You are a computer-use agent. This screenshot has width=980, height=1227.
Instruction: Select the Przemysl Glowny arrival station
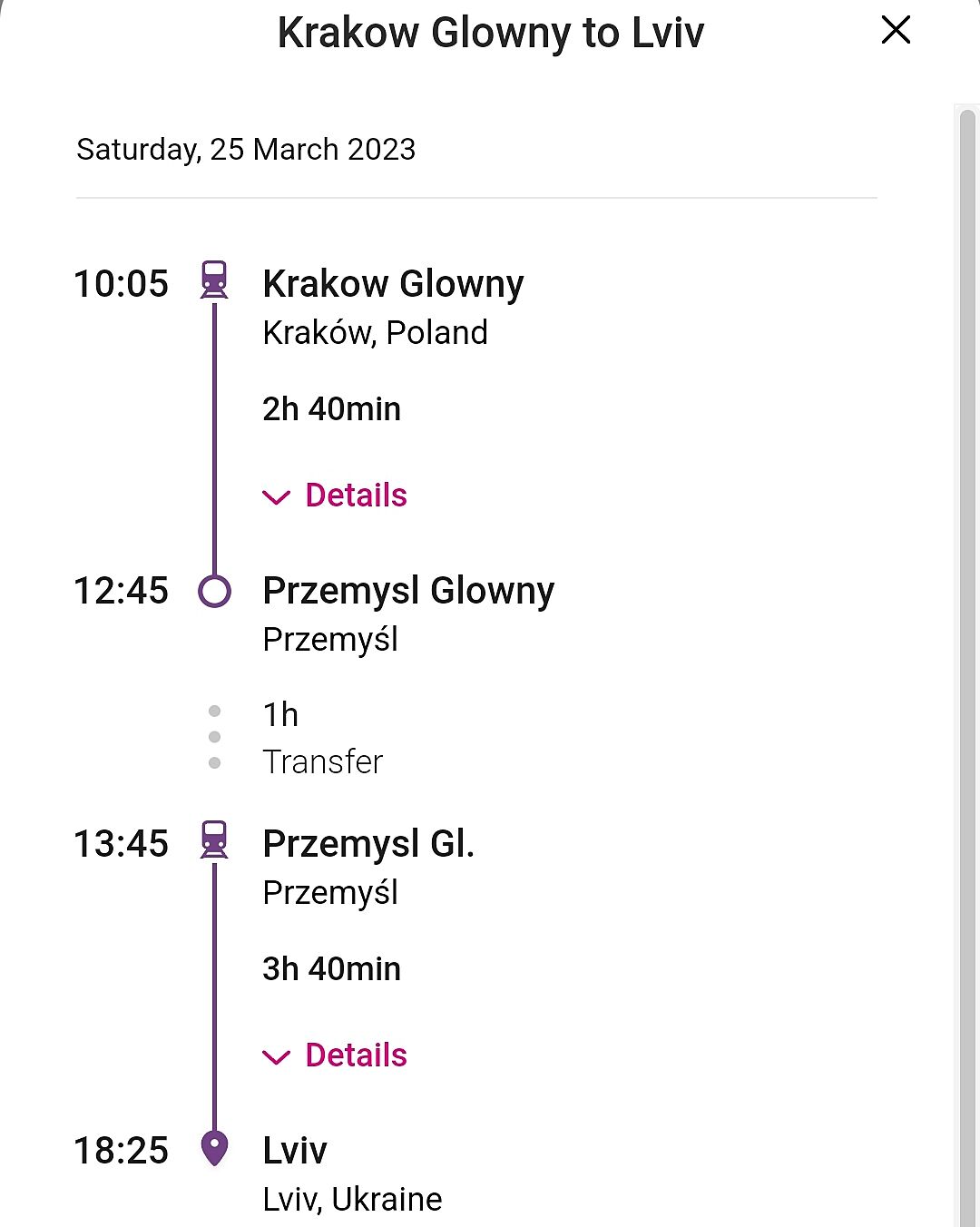408,591
